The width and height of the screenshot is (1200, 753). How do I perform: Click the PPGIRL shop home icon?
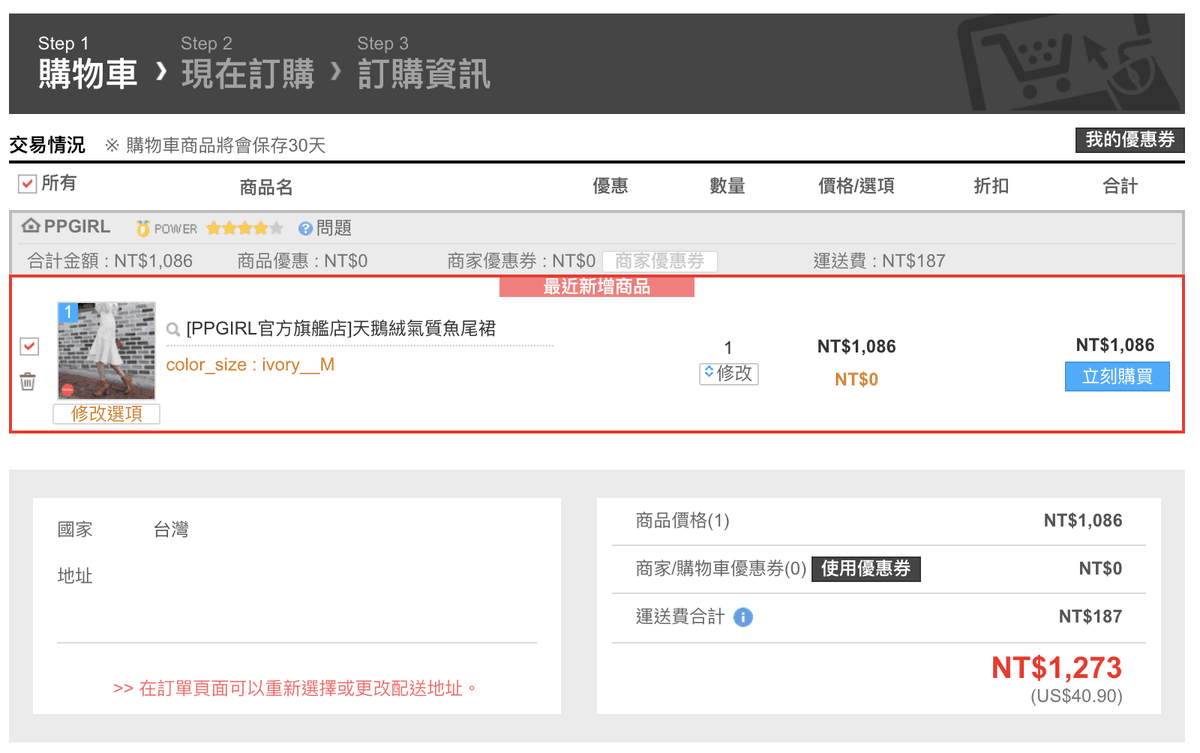click(30, 227)
